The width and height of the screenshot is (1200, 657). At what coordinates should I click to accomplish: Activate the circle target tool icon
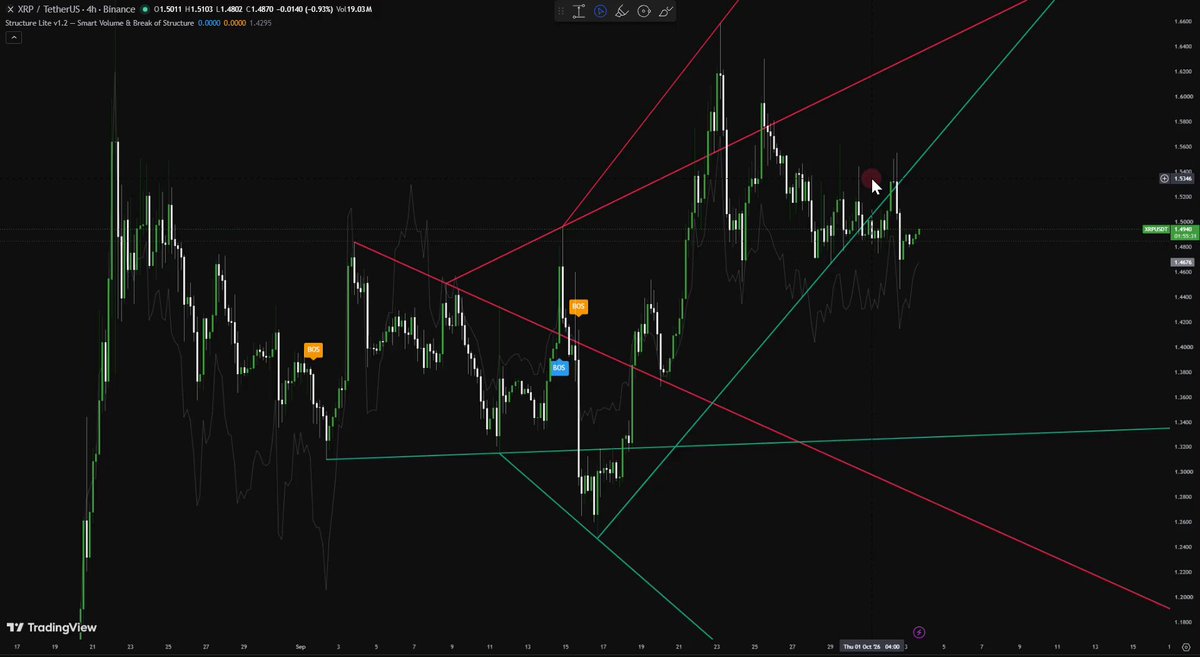(x=644, y=11)
